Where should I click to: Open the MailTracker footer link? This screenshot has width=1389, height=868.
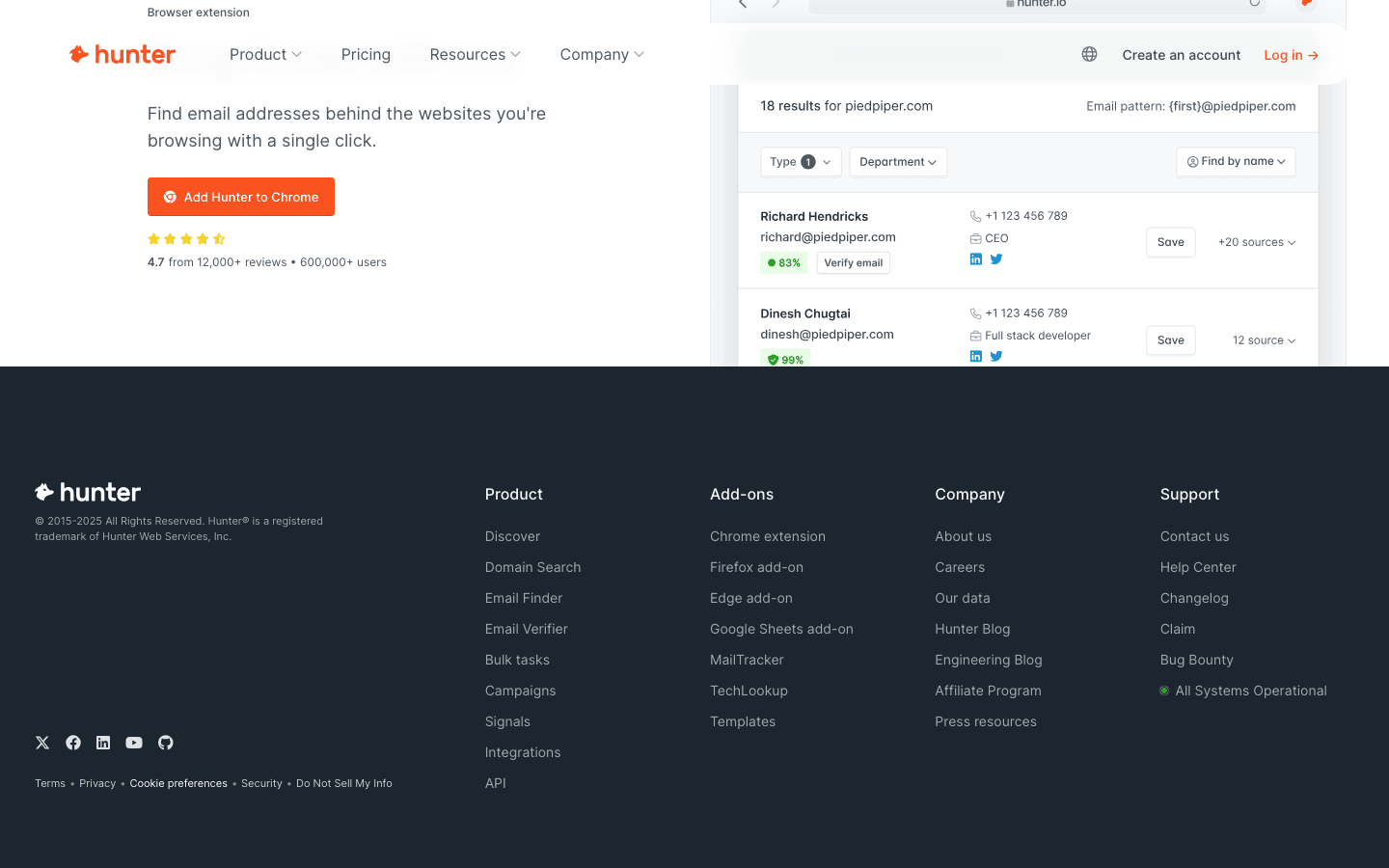[x=747, y=660]
